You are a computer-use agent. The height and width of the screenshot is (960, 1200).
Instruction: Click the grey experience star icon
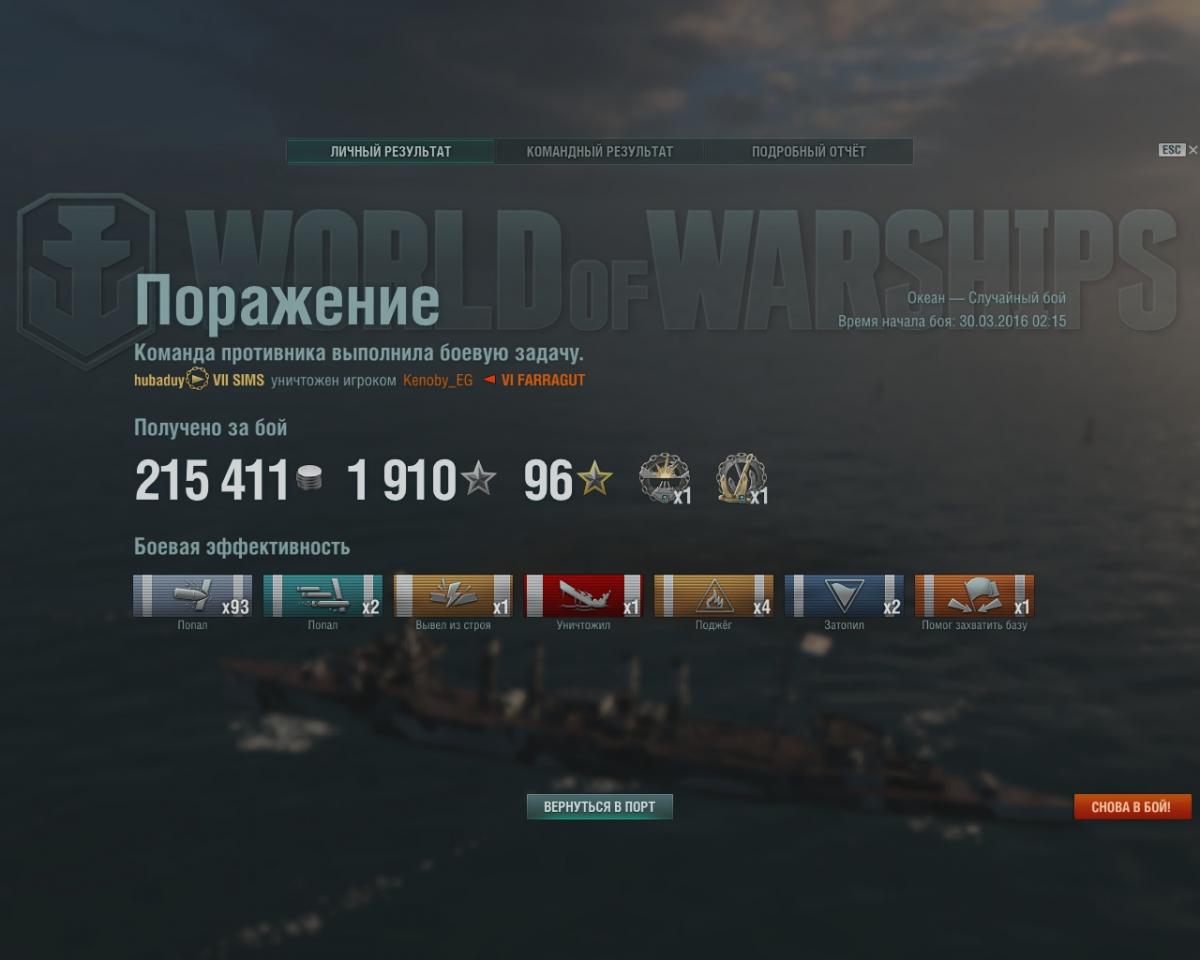coord(478,479)
